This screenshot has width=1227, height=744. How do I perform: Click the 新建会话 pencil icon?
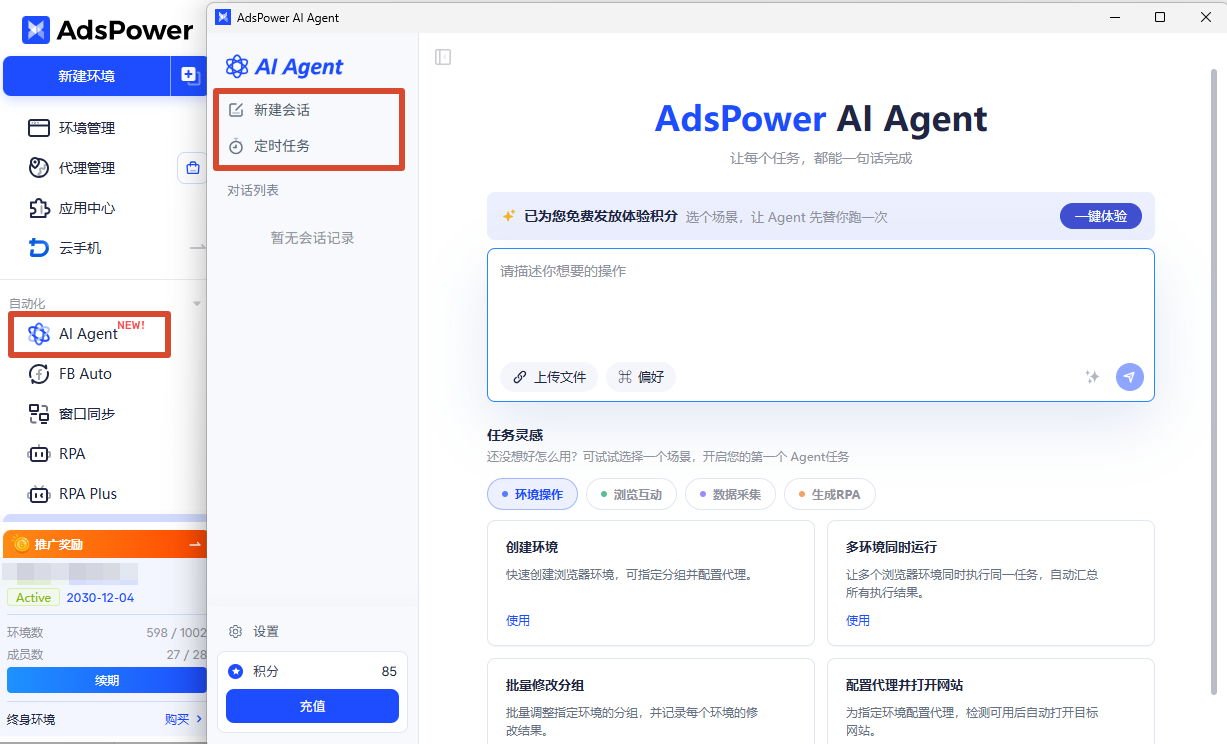coord(236,110)
